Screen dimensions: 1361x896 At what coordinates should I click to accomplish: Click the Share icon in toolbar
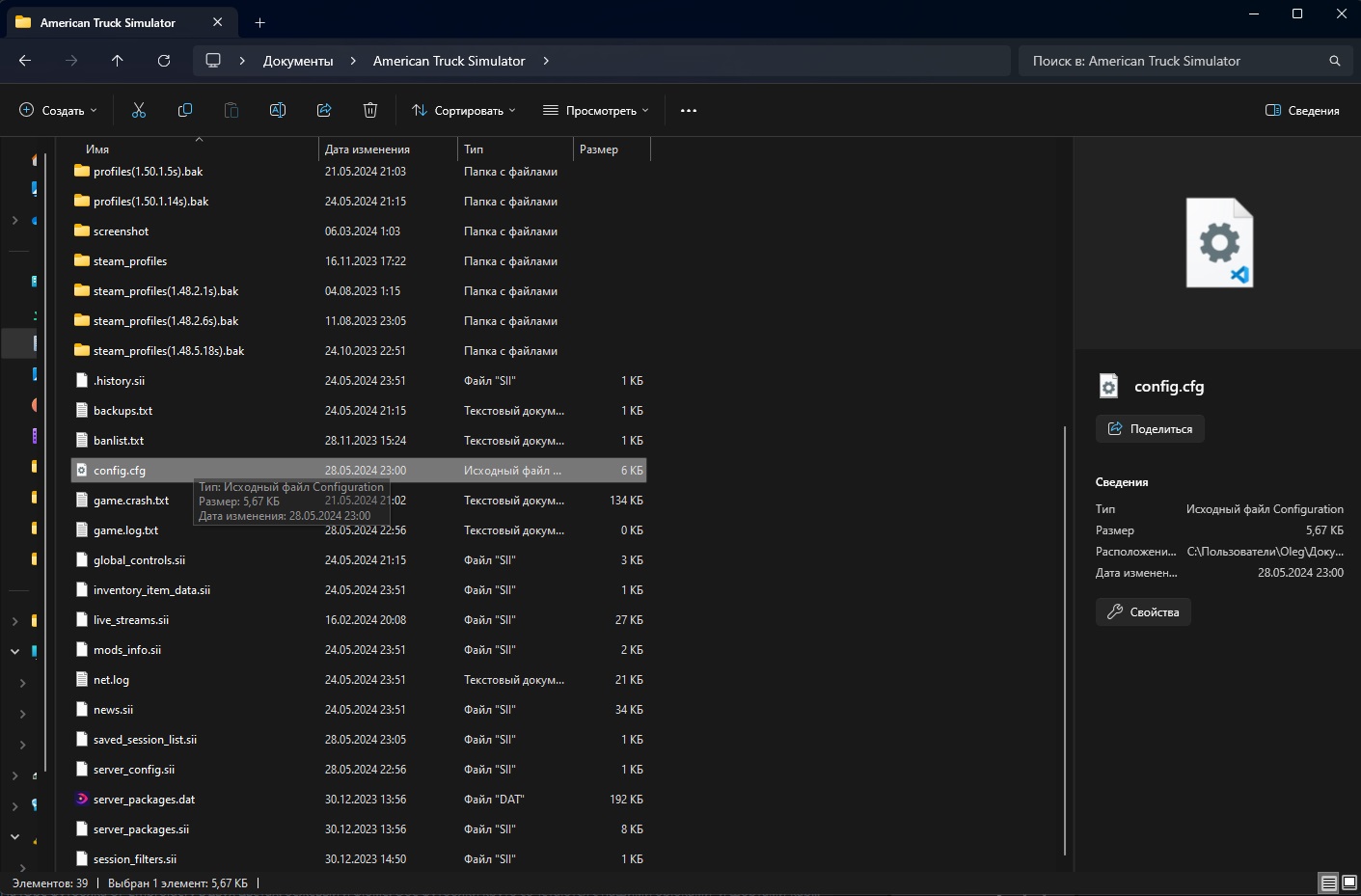(324, 111)
